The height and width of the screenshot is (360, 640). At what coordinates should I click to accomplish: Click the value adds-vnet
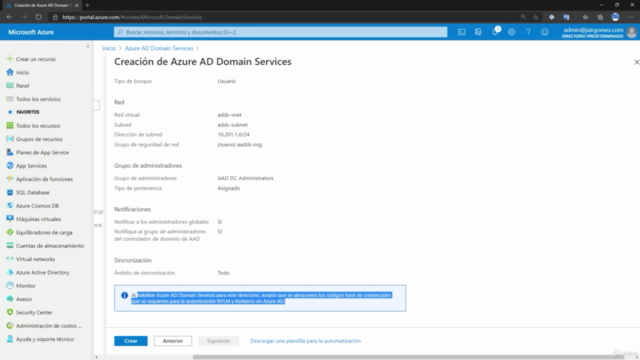pyautogui.click(x=229, y=115)
